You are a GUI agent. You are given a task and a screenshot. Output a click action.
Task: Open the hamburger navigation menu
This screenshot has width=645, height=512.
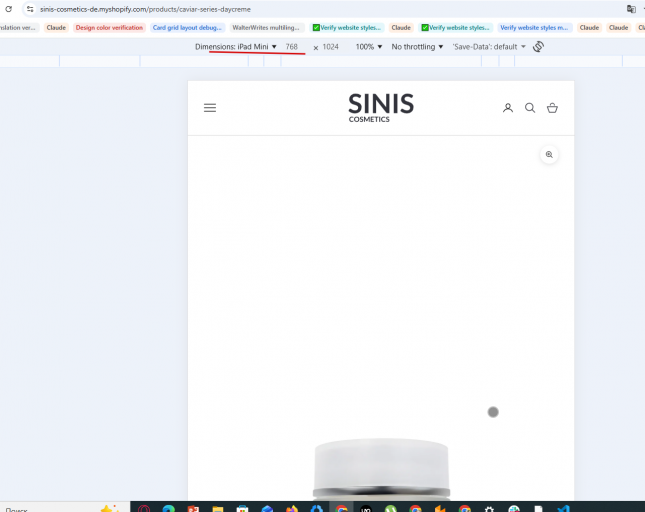coord(210,108)
